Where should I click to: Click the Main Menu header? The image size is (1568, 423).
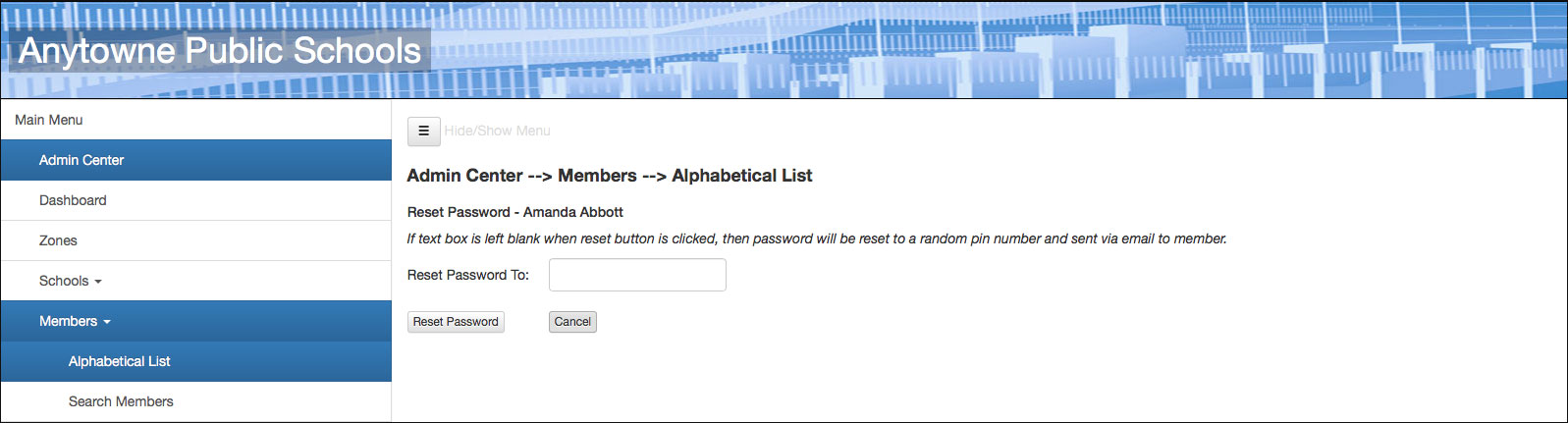tap(49, 120)
